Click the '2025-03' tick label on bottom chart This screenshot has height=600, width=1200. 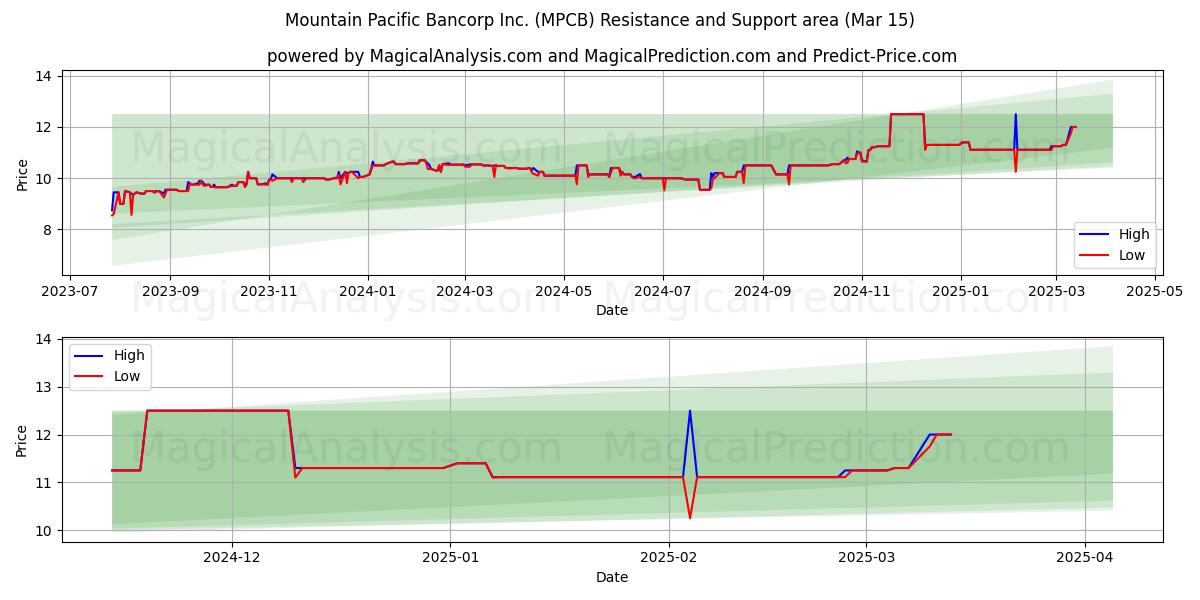866,557
